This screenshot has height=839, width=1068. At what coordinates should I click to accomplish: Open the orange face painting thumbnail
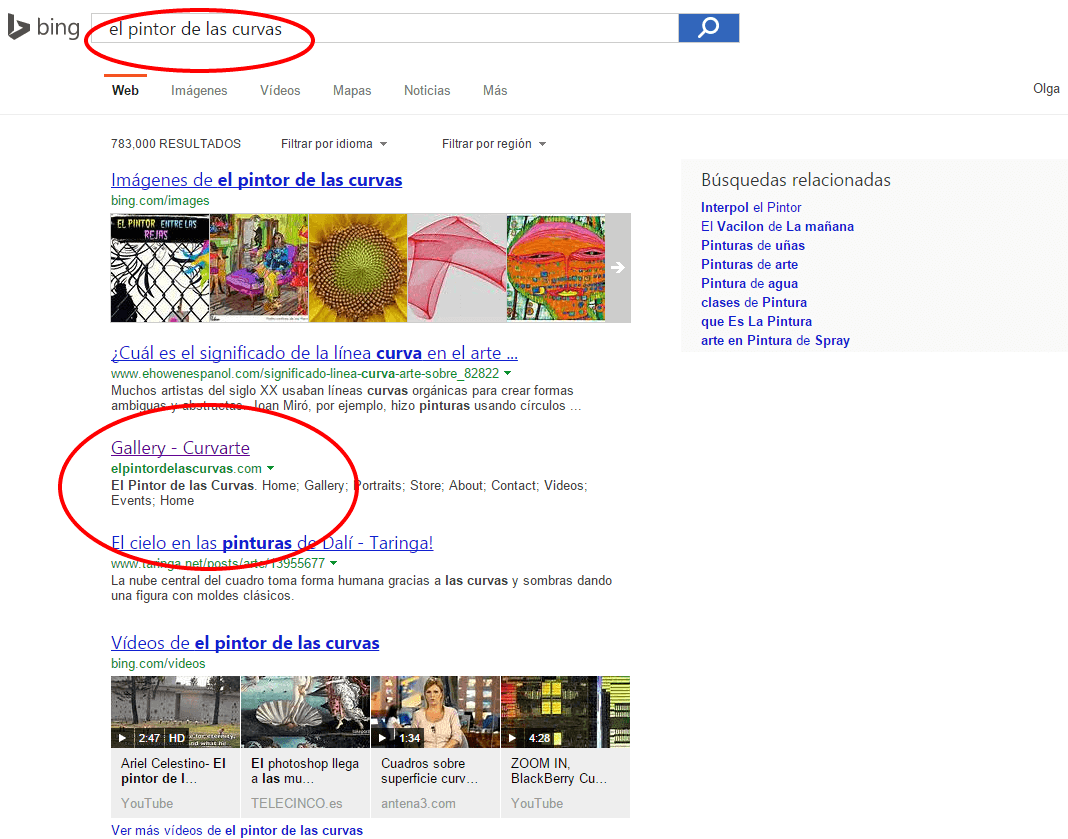pos(556,268)
